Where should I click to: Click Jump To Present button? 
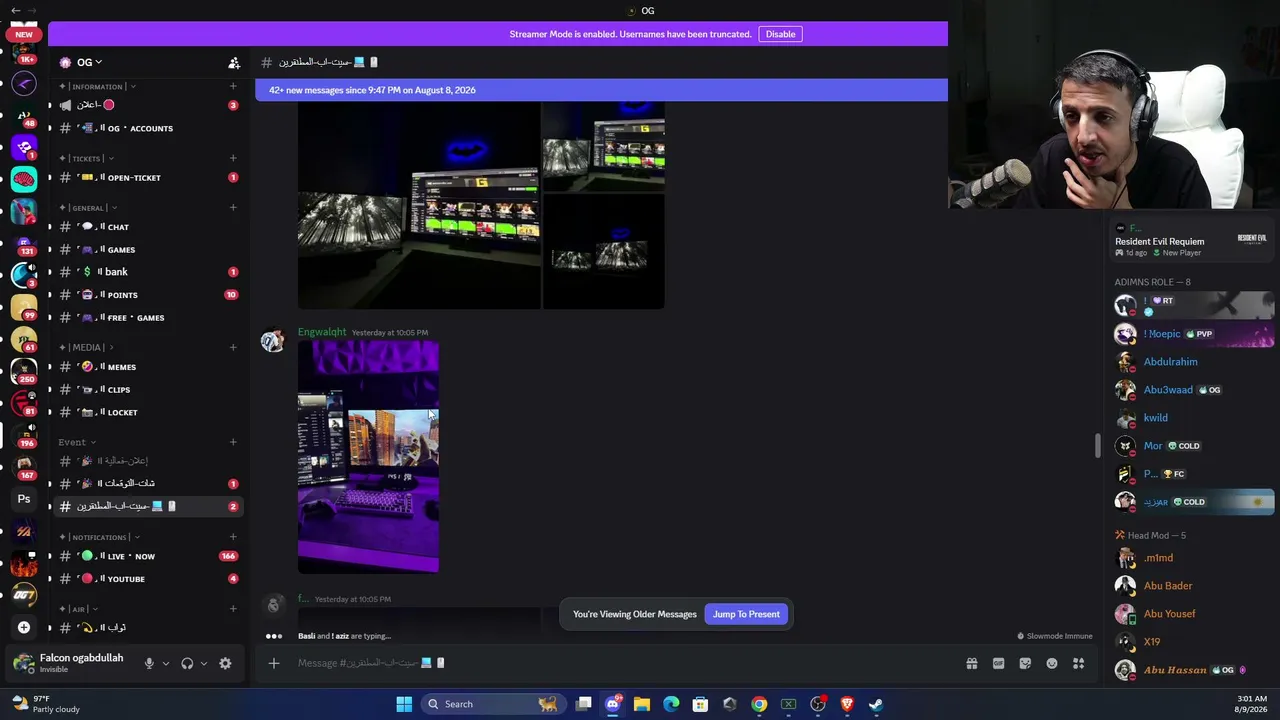point(746,614)
